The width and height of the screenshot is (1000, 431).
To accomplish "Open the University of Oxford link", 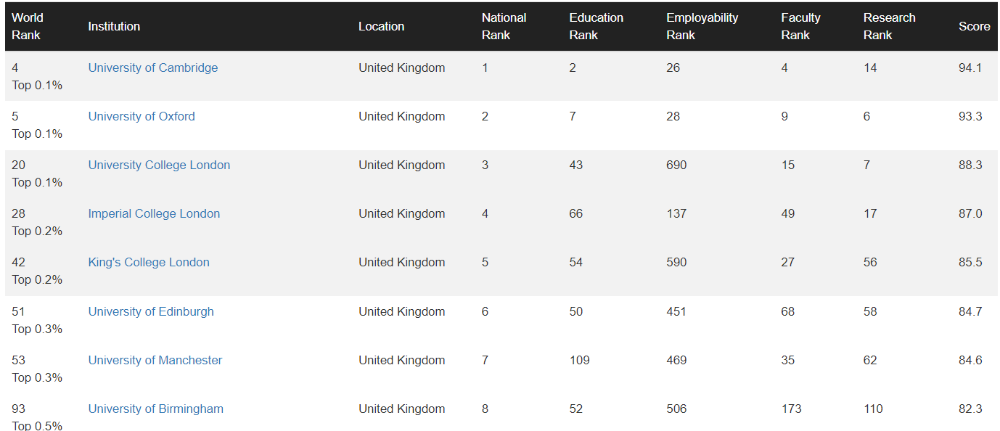I will [141, 116].
